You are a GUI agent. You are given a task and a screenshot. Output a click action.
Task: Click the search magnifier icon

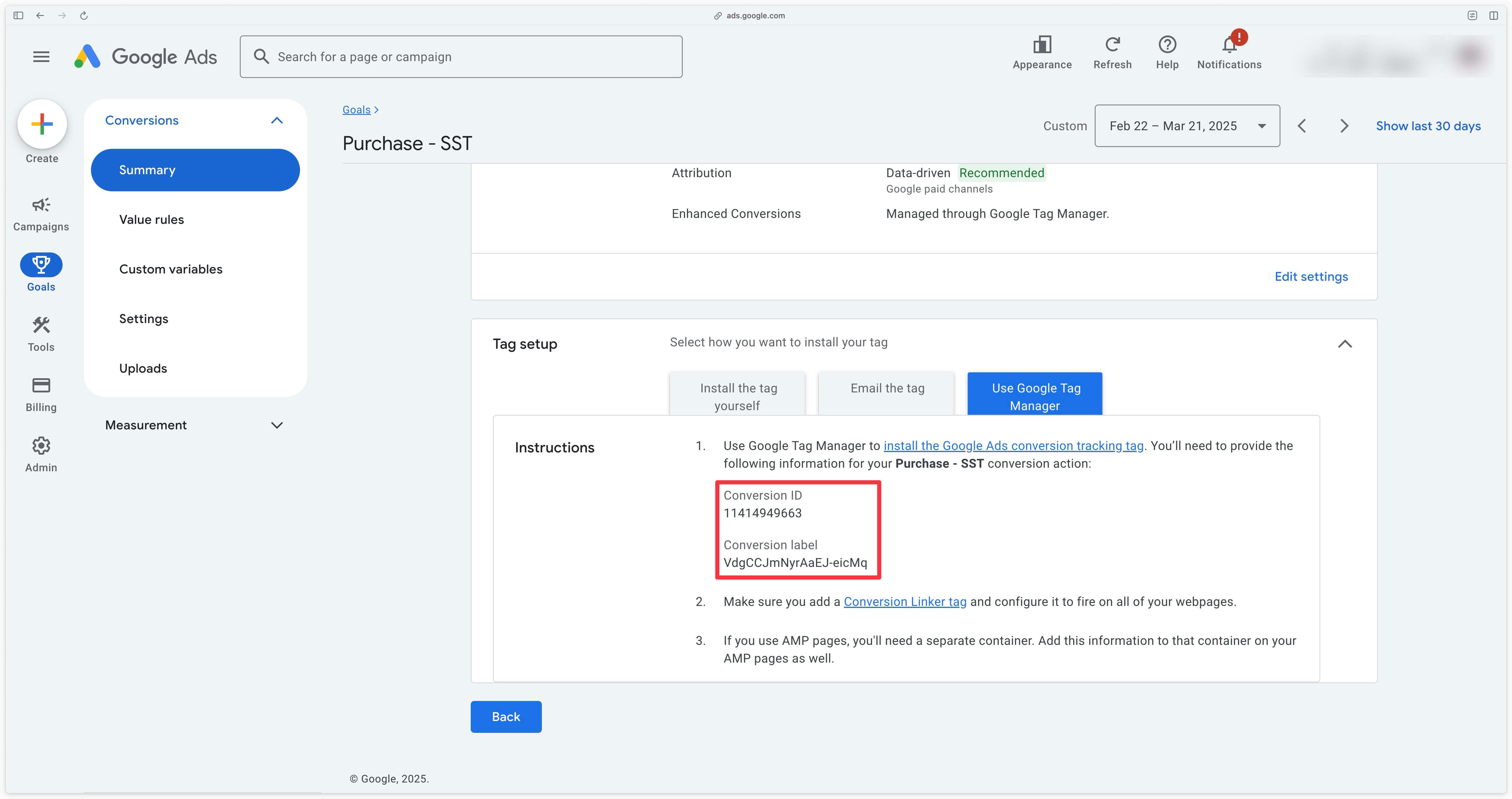pos(261,56)
